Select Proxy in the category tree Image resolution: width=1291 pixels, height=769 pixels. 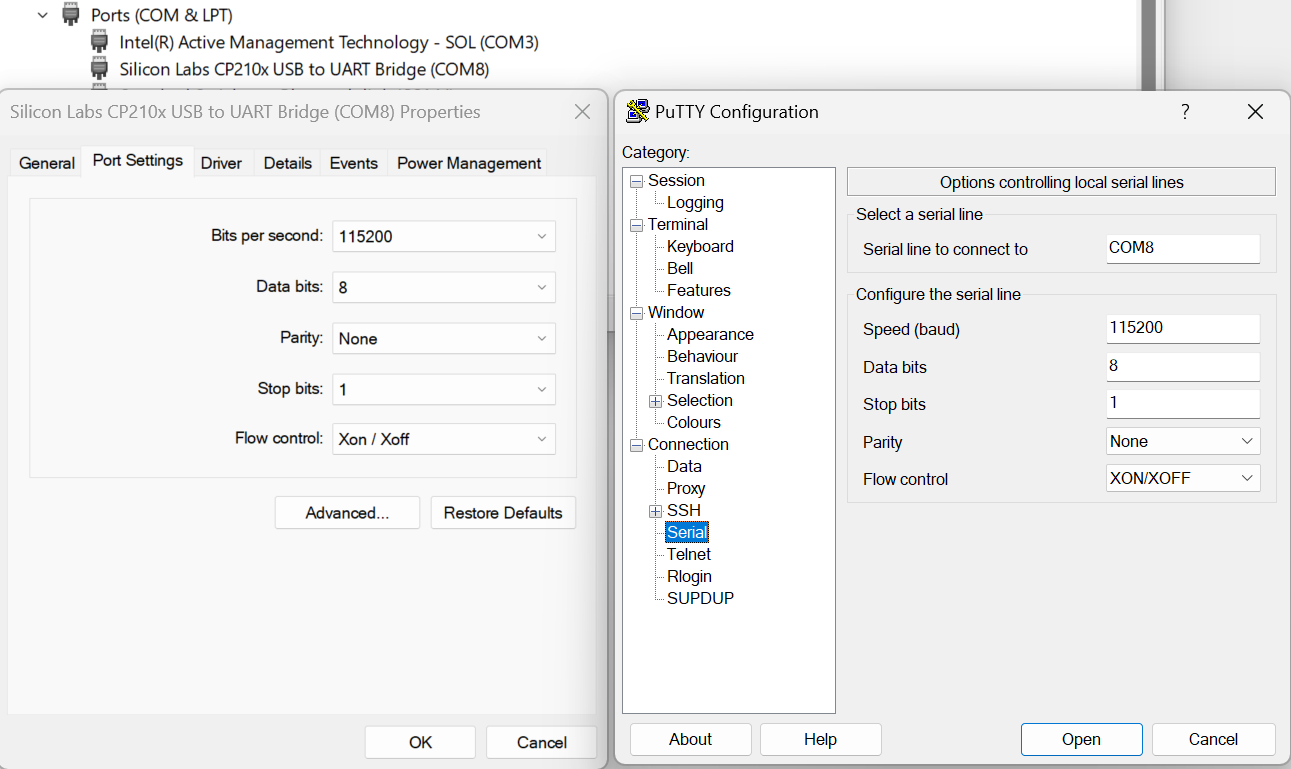pos(686,489)
